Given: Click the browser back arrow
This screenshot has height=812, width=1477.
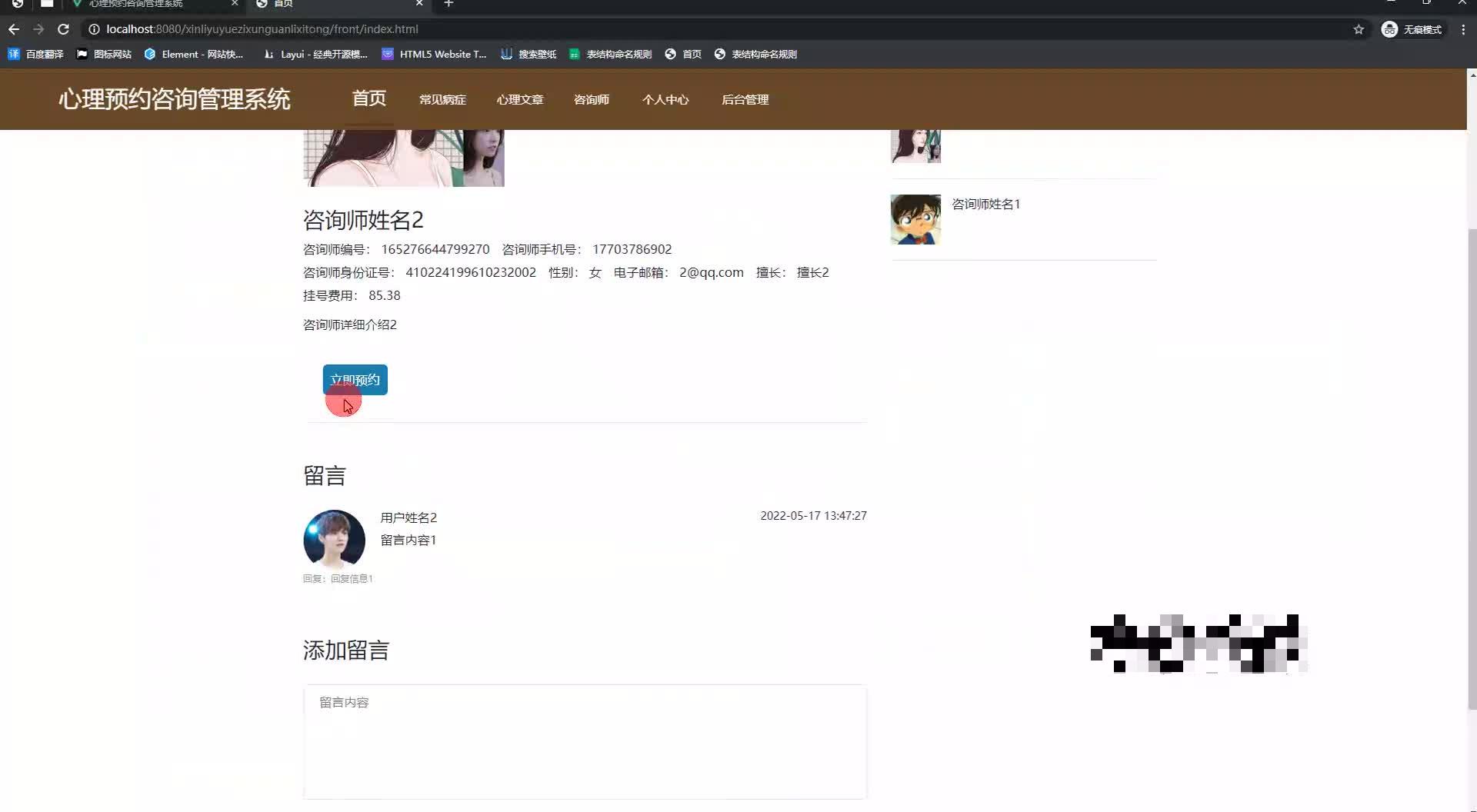Looking at the screenshot, I should click(x=13, y=29).
